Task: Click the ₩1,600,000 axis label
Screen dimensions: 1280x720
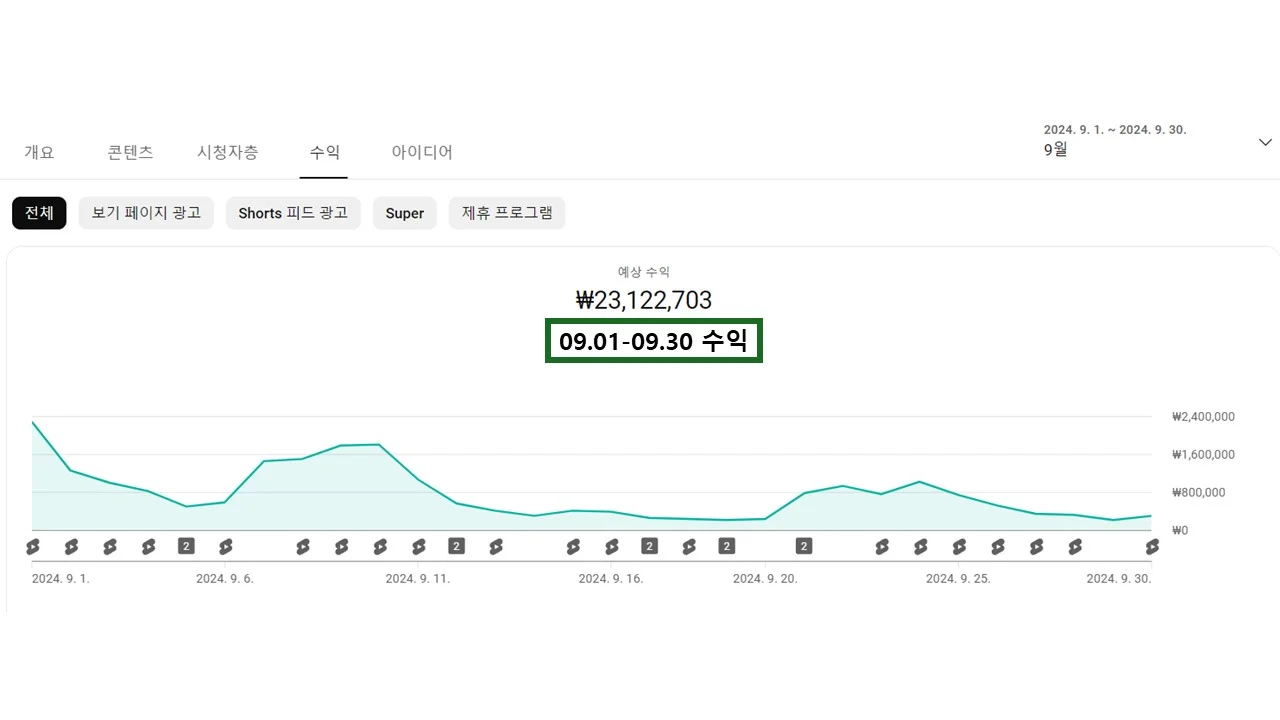Action: pos(1203,455)
